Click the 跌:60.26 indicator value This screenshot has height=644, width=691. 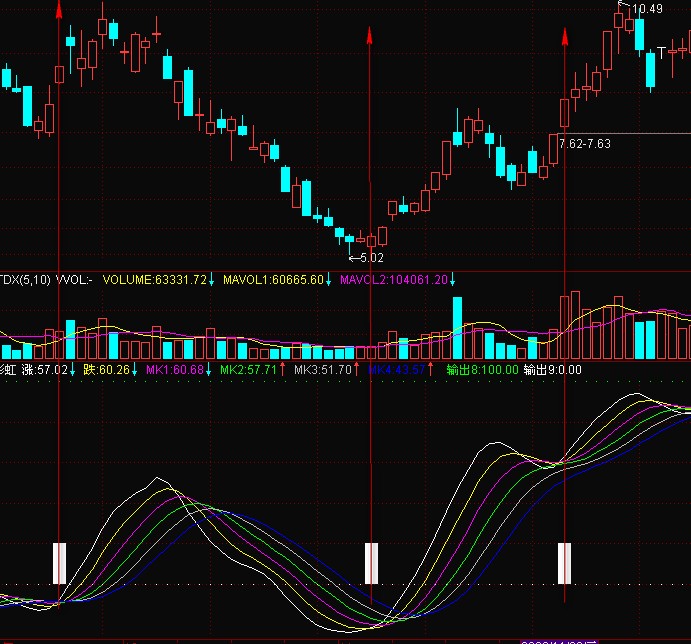(106, 370)
